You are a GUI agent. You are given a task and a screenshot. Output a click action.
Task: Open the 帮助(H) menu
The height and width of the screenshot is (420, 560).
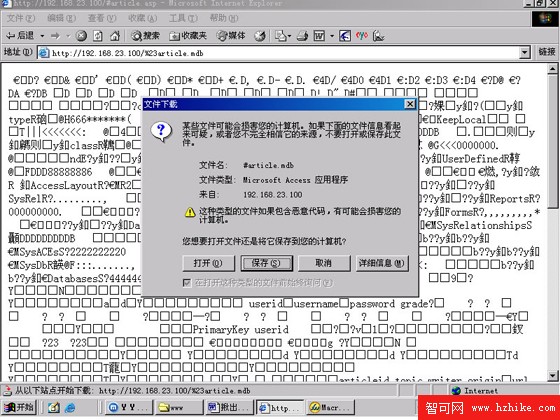point(224,18)
